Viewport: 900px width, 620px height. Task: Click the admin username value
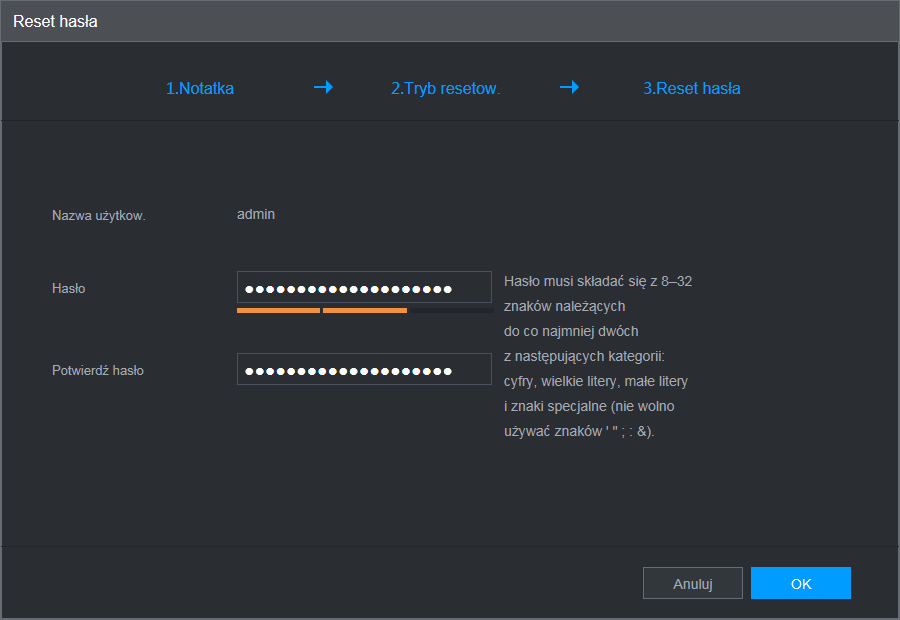(256, 214)
